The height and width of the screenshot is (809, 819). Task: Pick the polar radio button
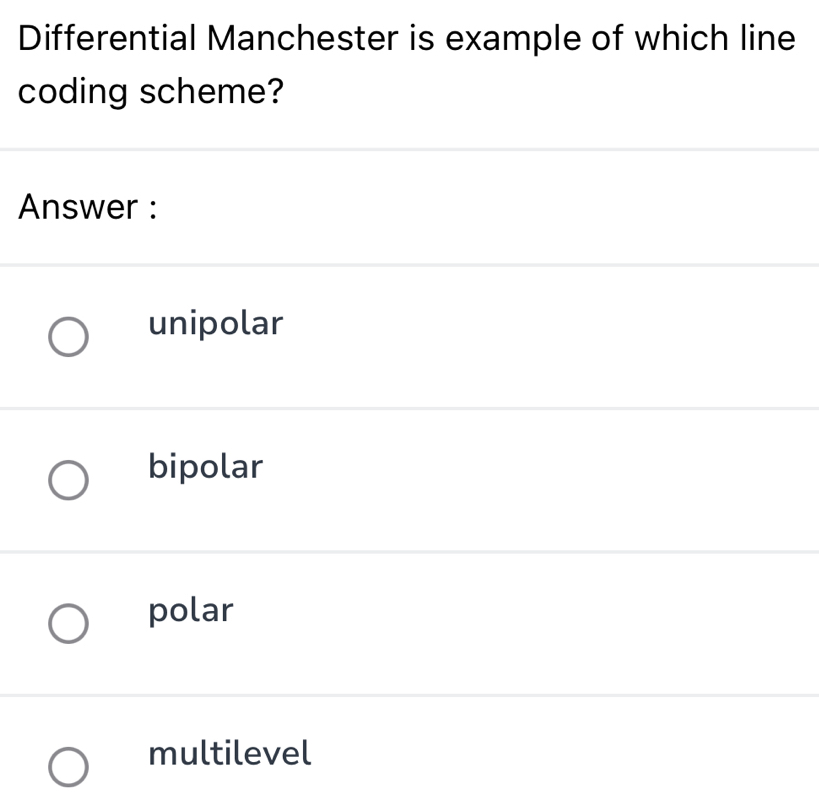[68, 623]
